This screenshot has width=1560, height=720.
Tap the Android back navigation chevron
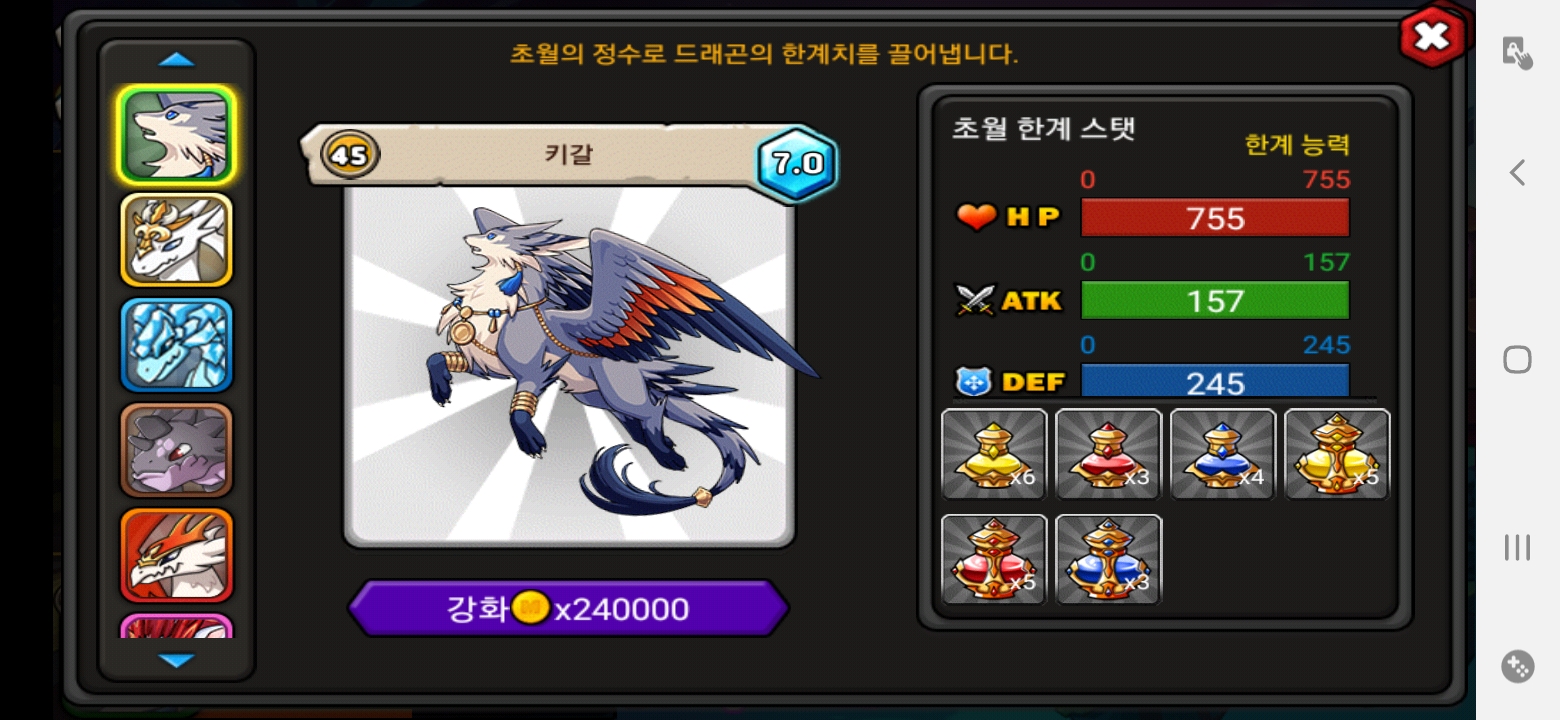(x=1517, y=173)
